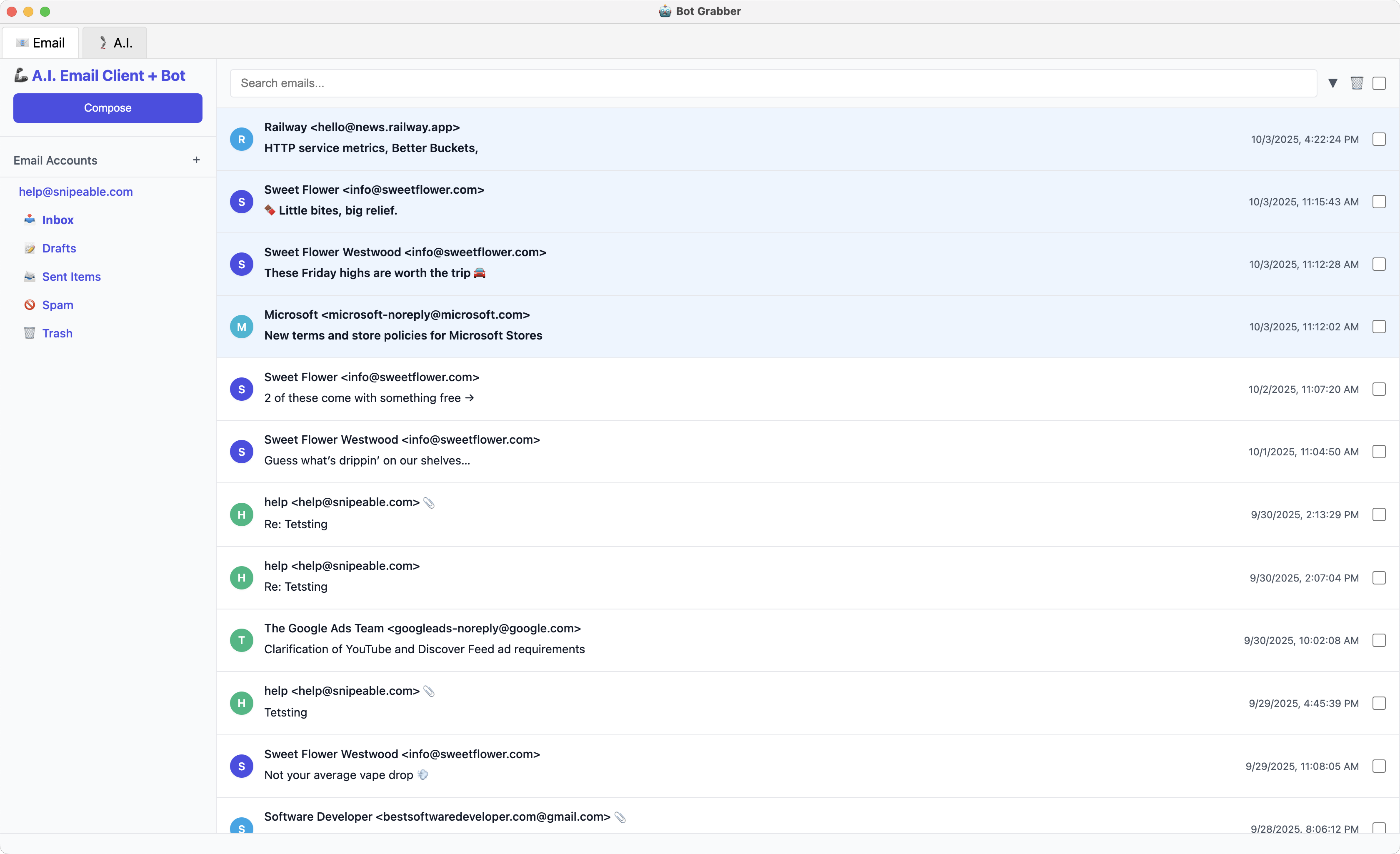Image resolution: width=1400 pixels, height=854 pixels.
Task: Collapse the help@snipeable.com account
Action: pos(75,192)
